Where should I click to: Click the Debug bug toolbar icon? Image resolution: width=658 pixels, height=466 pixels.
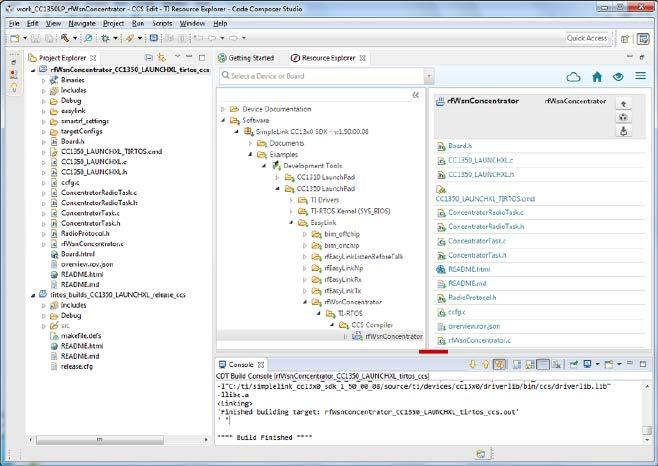[105, 38]
